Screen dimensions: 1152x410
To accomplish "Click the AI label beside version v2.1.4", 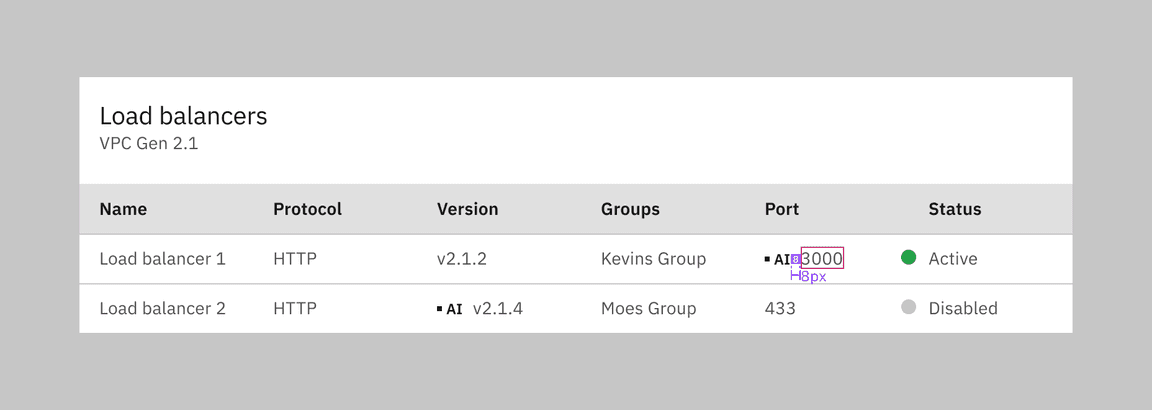I will pos(450,309).
